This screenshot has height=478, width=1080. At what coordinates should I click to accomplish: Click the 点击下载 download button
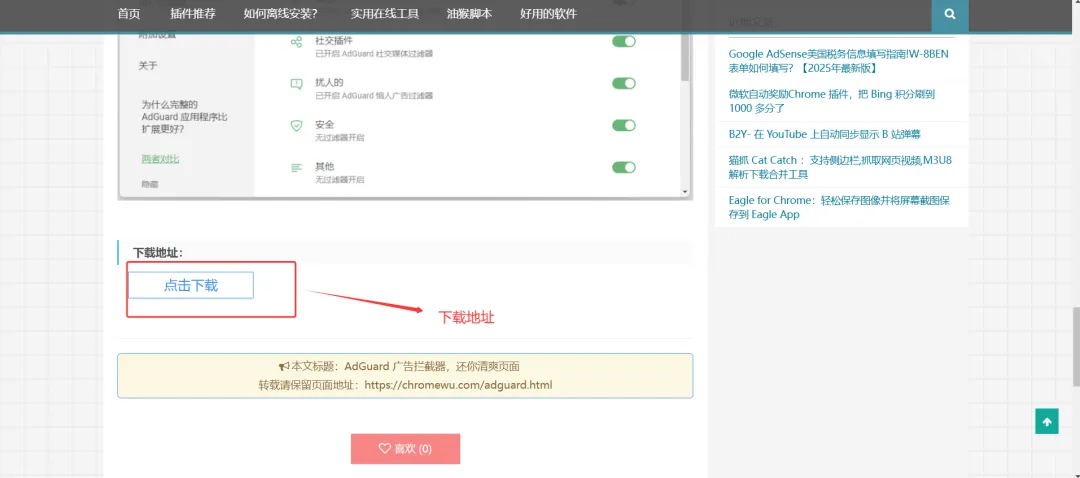pyautogui.click(x=191, y=285)
